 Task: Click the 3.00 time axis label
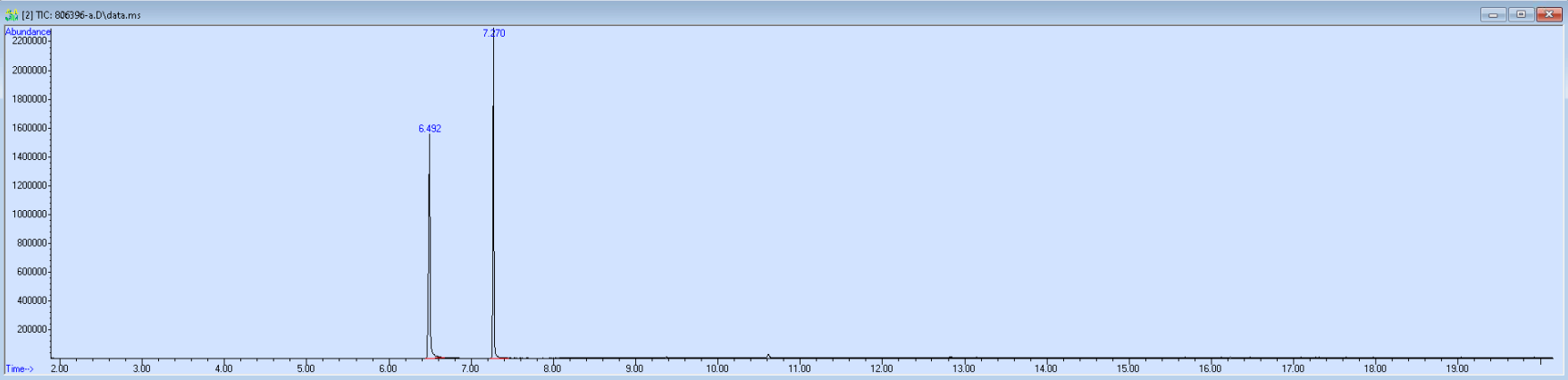coord(141,368)
